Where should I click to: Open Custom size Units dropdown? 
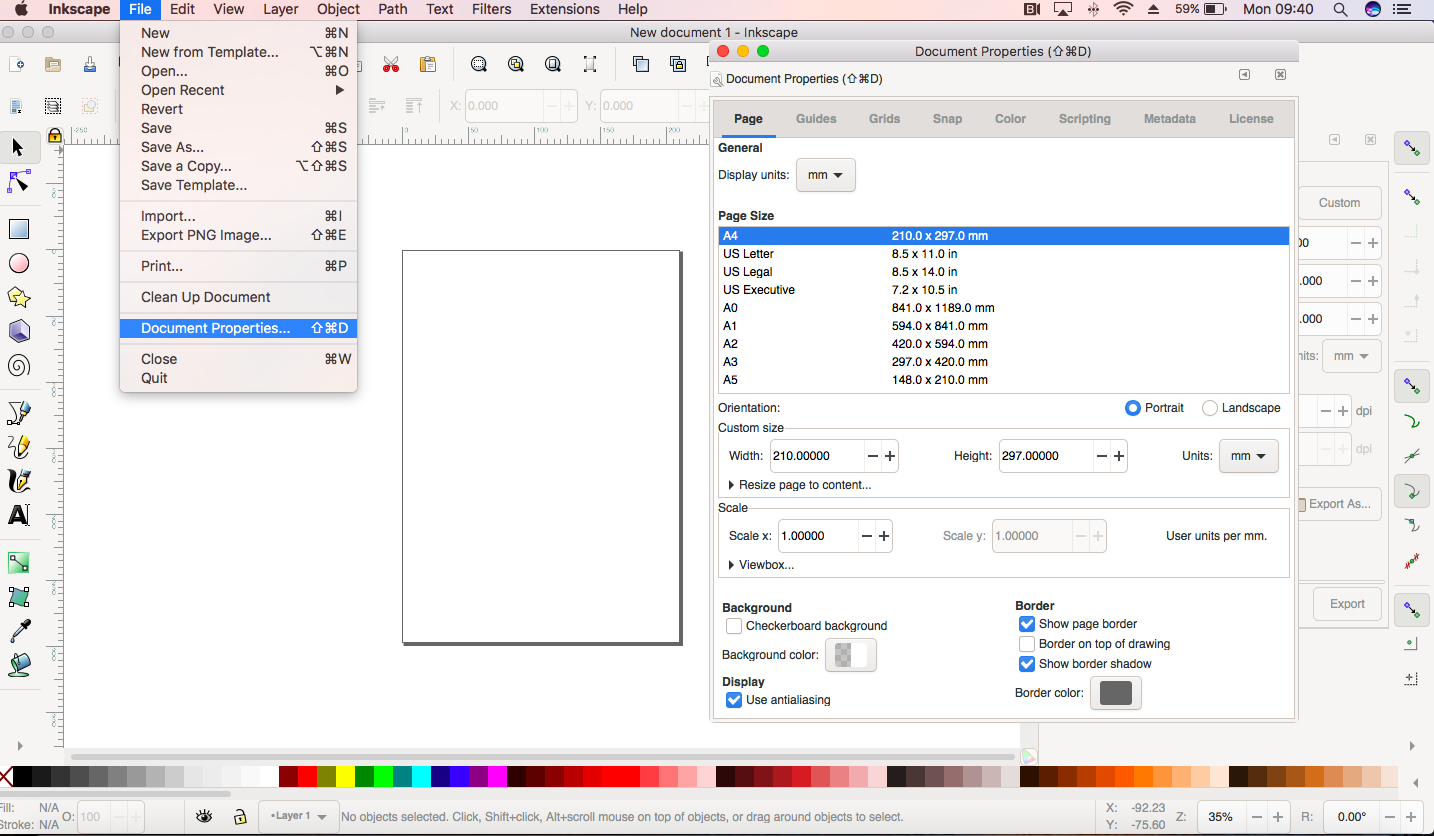click(x=1249, y=456)
